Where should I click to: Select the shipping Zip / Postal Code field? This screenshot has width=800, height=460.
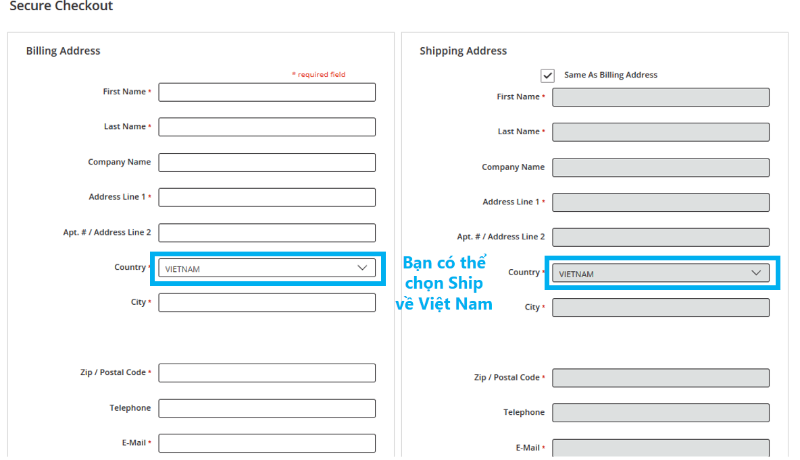tap(660, 378)
